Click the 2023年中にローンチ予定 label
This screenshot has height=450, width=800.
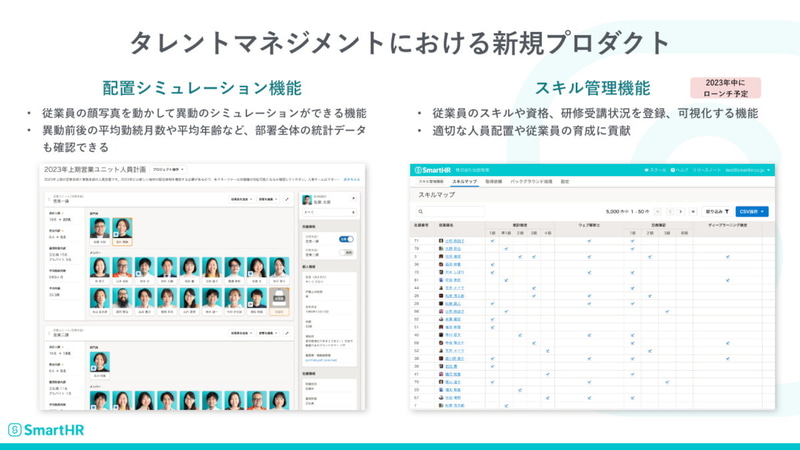point(725,88)
